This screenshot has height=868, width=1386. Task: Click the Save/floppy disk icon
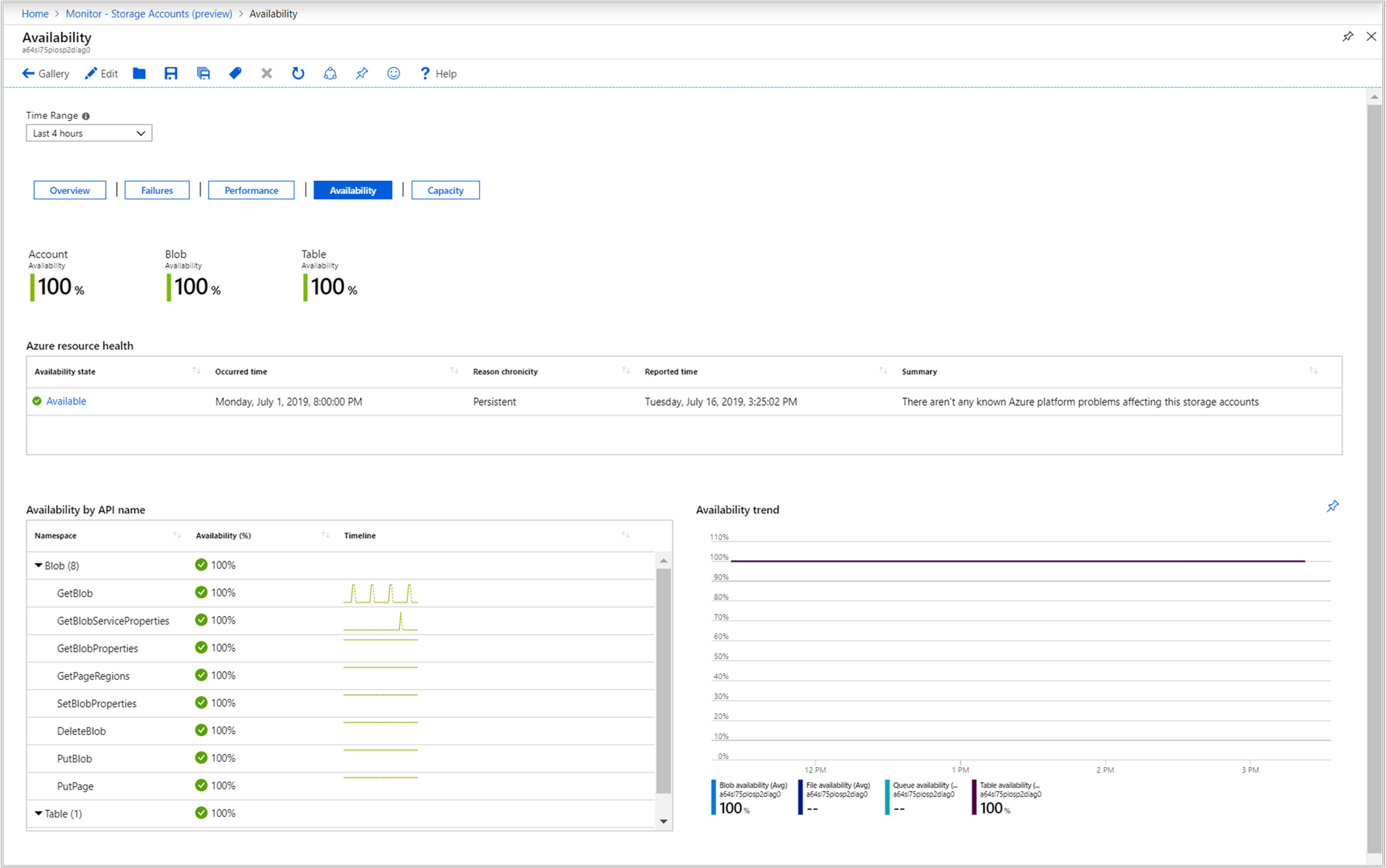point(172,73)
